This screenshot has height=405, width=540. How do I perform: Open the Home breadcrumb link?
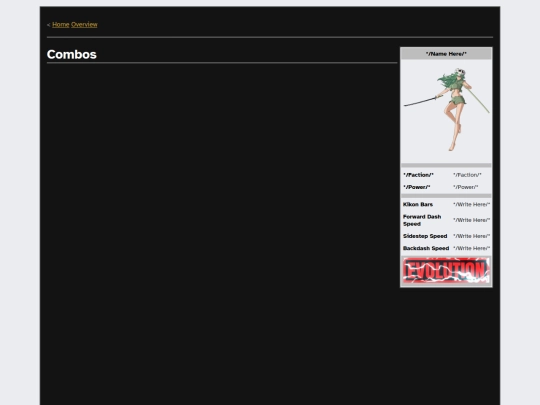pos(61,24)
